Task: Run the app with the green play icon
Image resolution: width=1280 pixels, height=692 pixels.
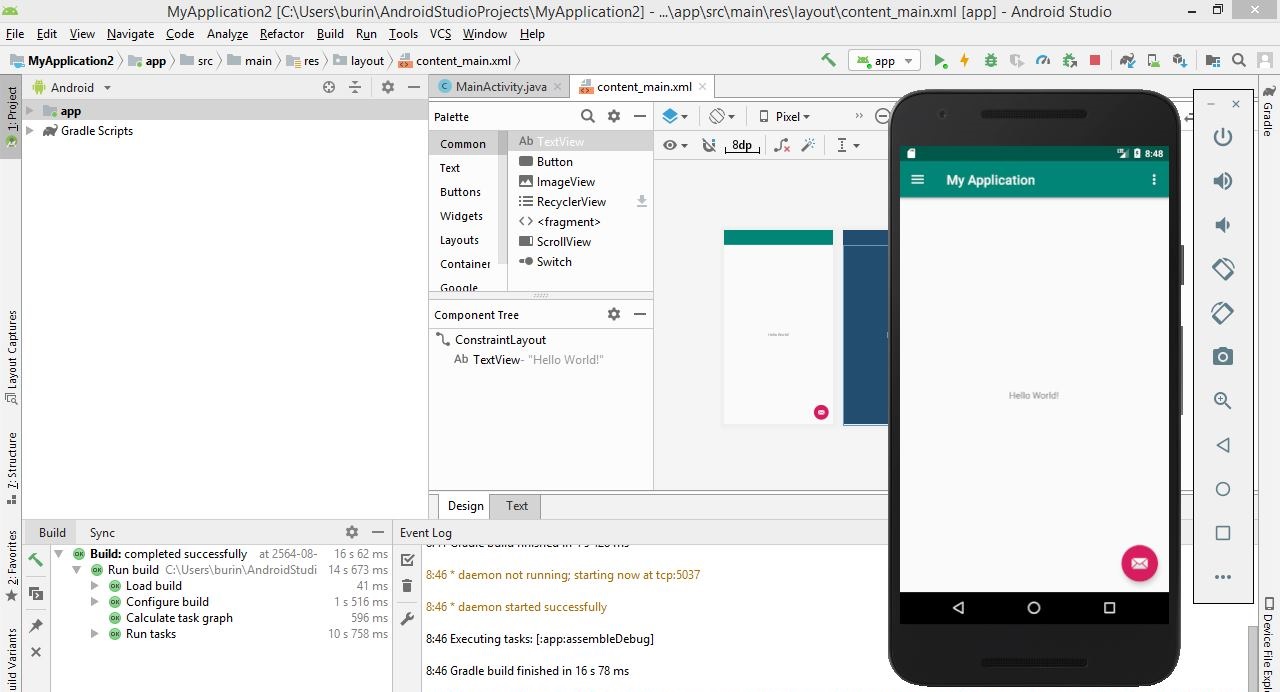Action: 940,61
